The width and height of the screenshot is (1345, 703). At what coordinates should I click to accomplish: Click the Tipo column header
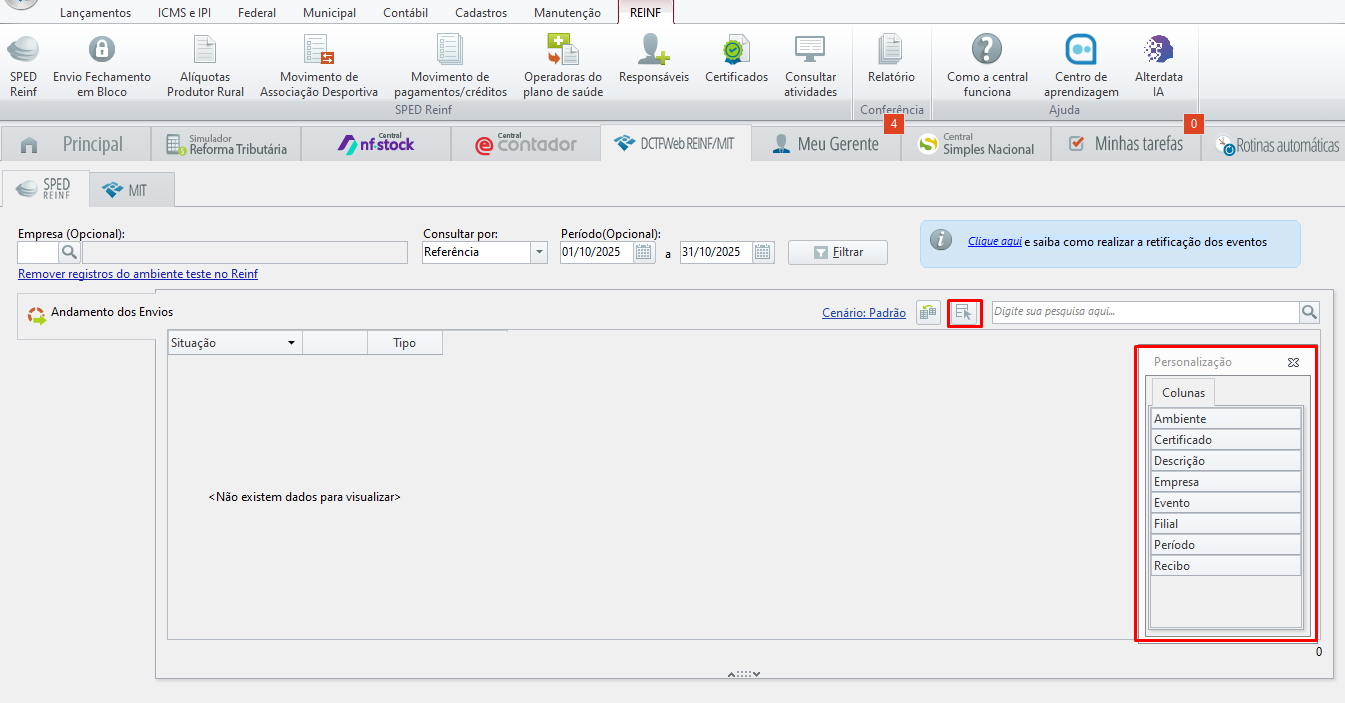(x=404, y=343)
